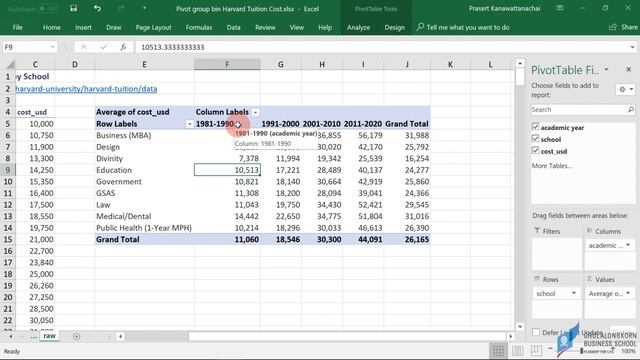
Task: Click the Share button
Action: 623,27
